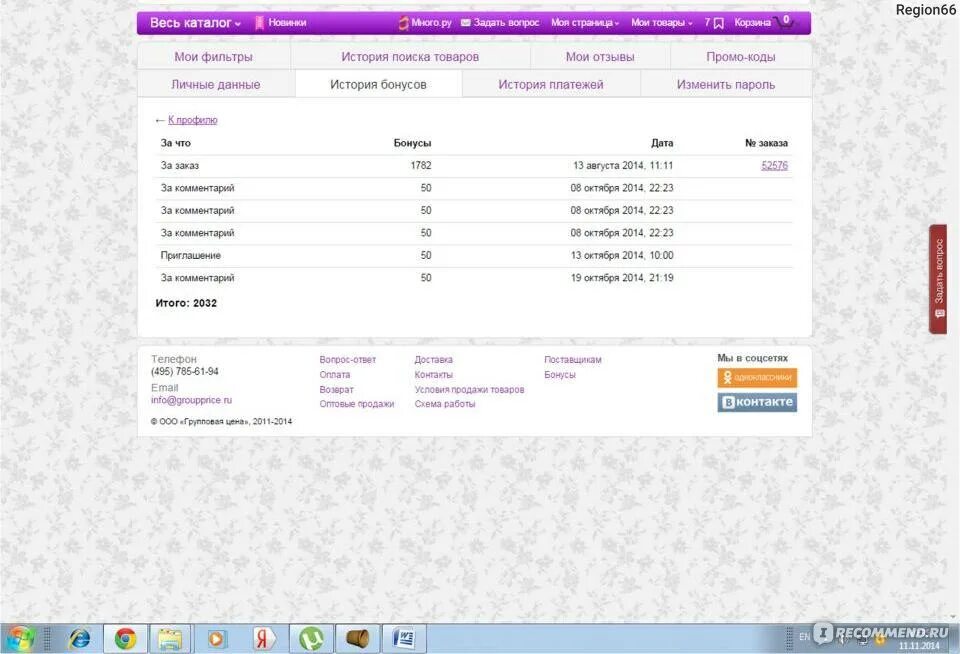Viewport: 960px width, 654px height.
Task: Click the За заказ row label
Action: click(x=180, y=165)
